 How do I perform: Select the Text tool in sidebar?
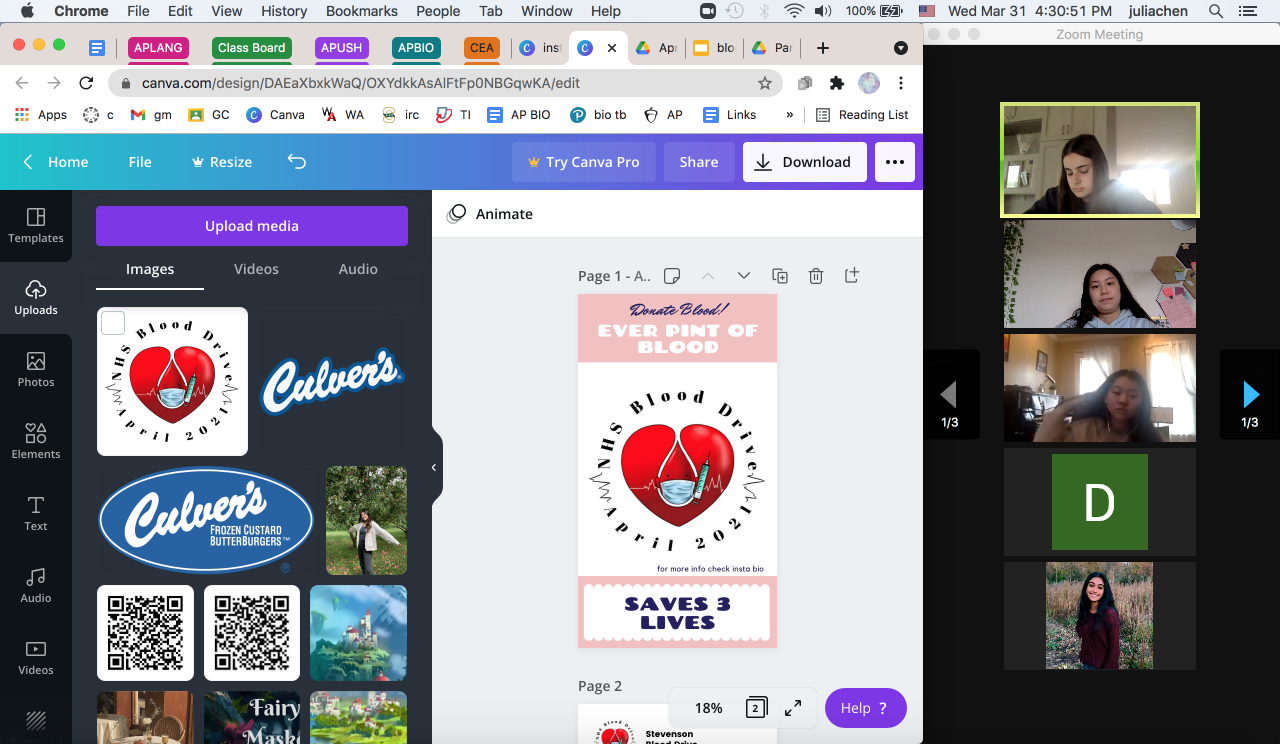tap(36, 514)
